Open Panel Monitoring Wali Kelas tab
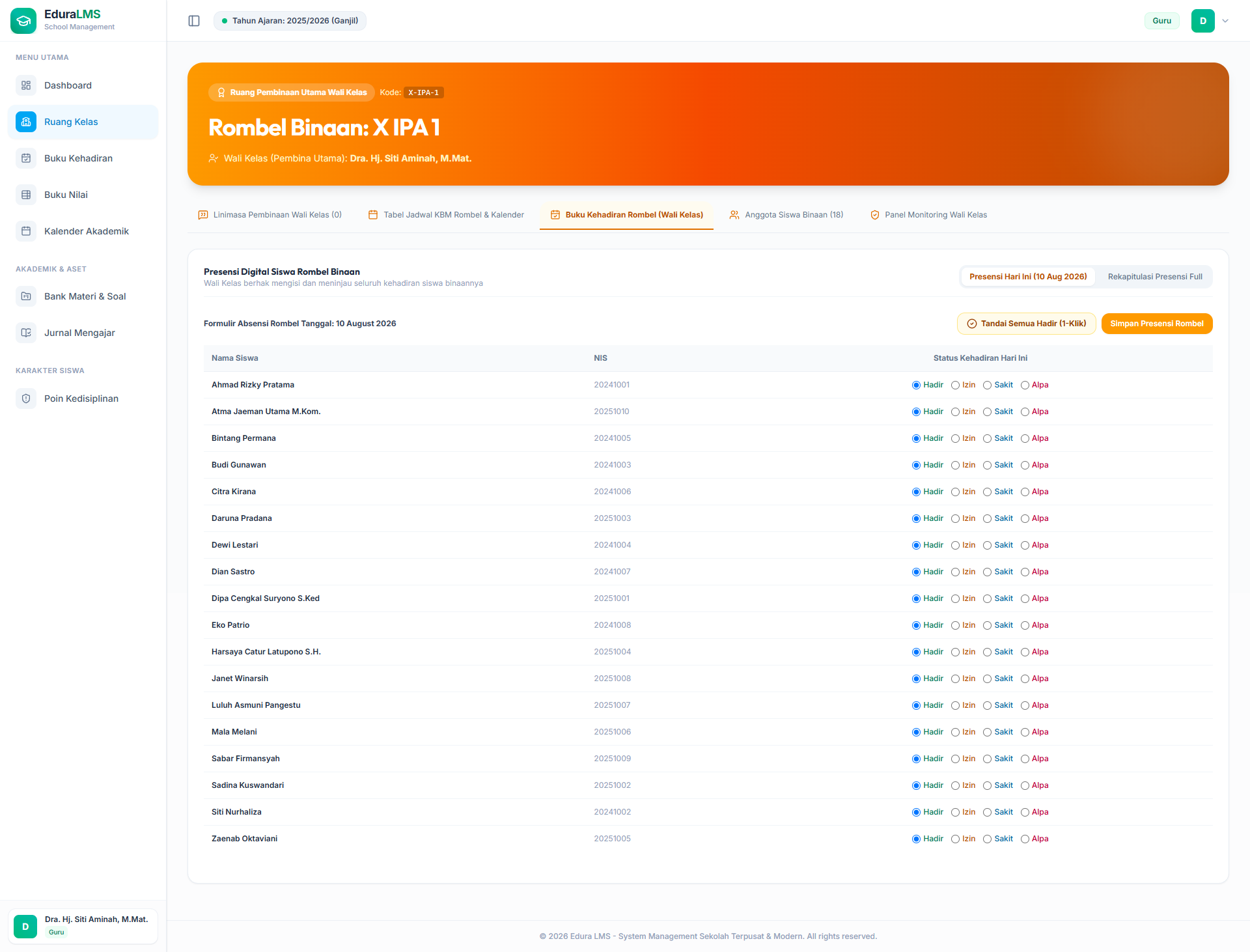This screenshot has width=1250, height=952. [928, 215]
